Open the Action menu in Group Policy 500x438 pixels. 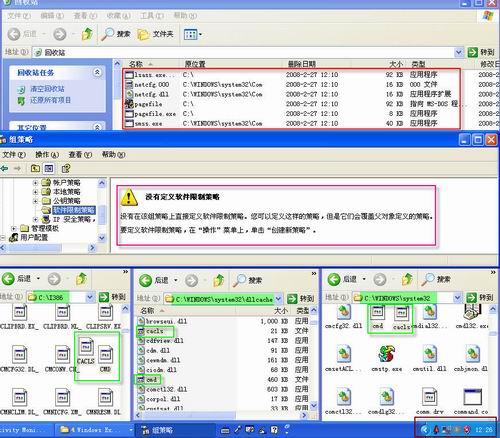pyautogui.click(x=47, y=155)
